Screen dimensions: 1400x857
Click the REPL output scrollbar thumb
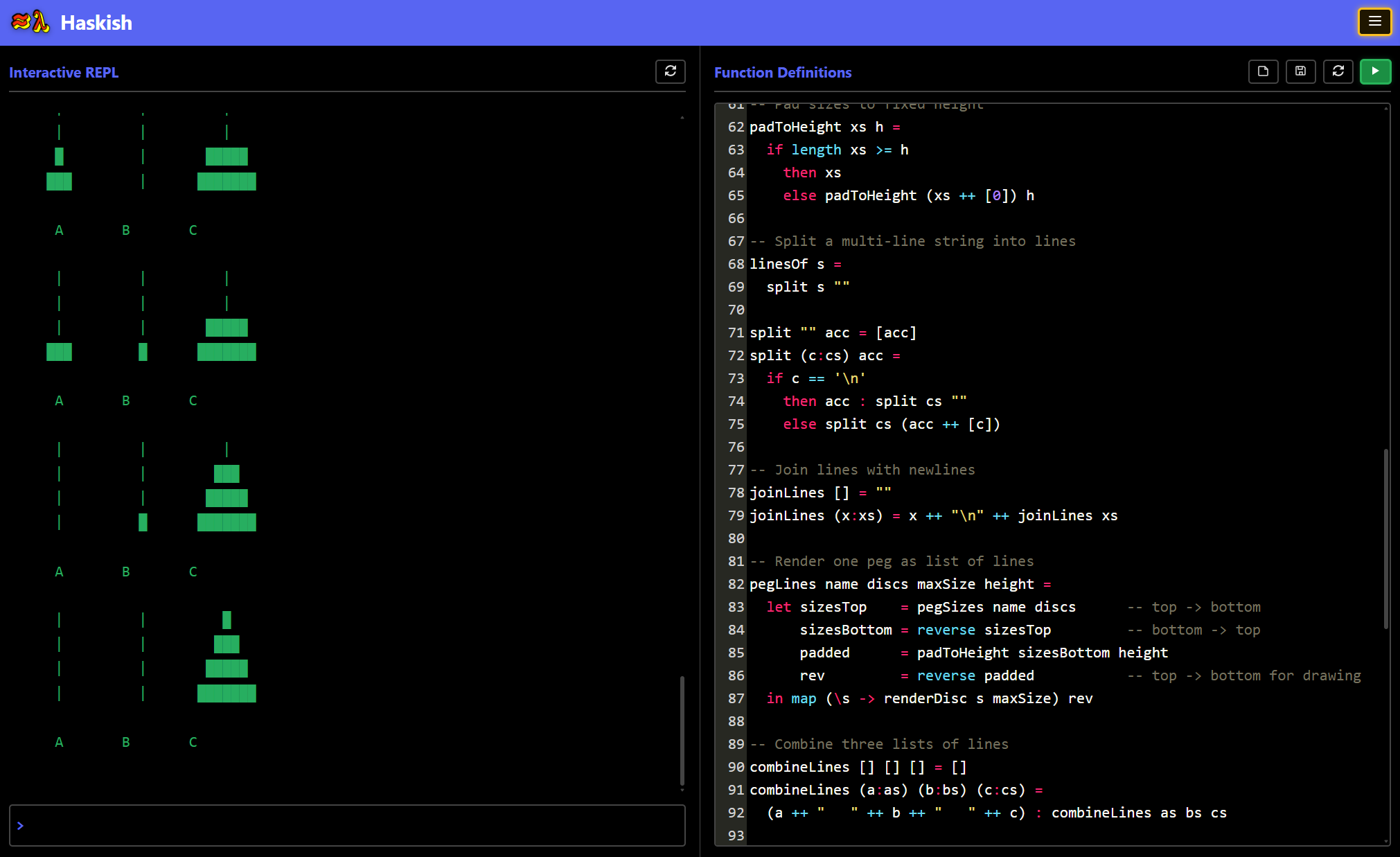tap(682, 730)
